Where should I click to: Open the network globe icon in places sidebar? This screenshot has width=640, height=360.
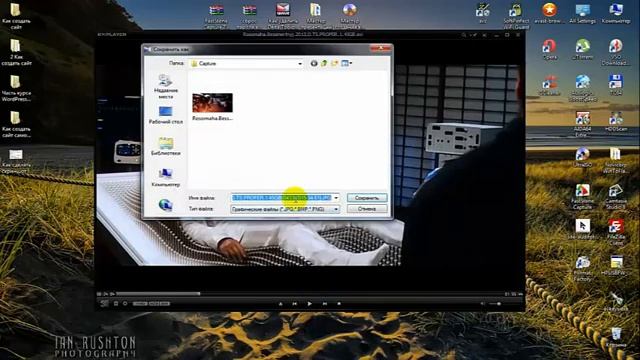[x=165, y=205]
